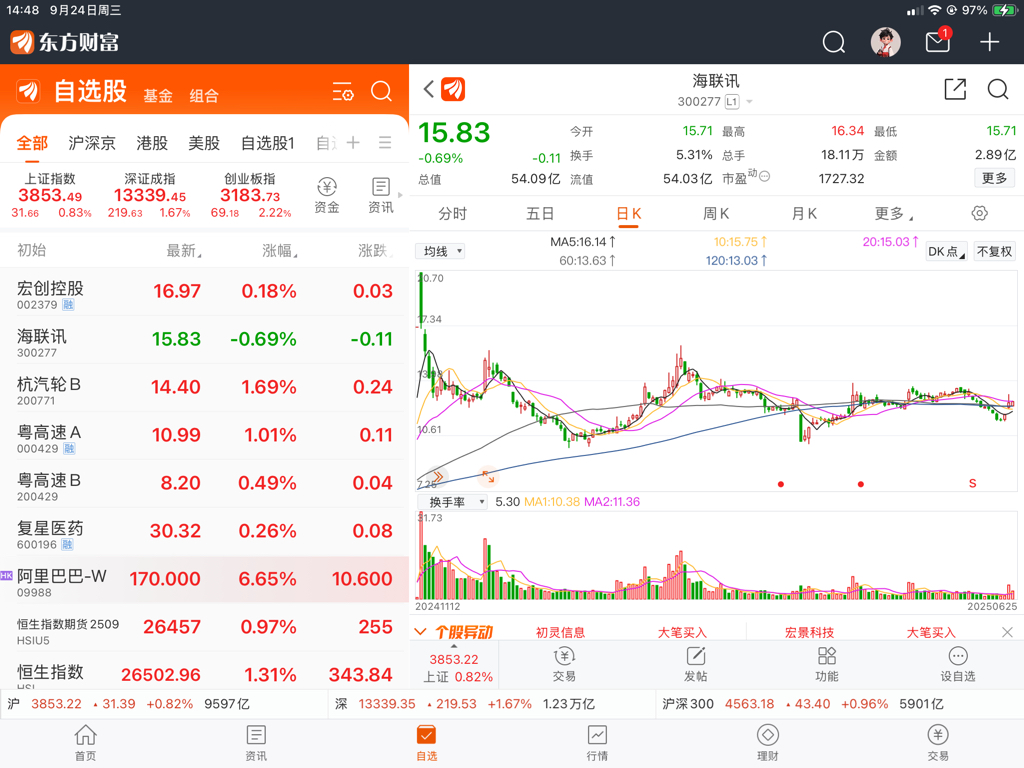Toggle DK点 indicator
1024x768 pixels.
[946, 251]
